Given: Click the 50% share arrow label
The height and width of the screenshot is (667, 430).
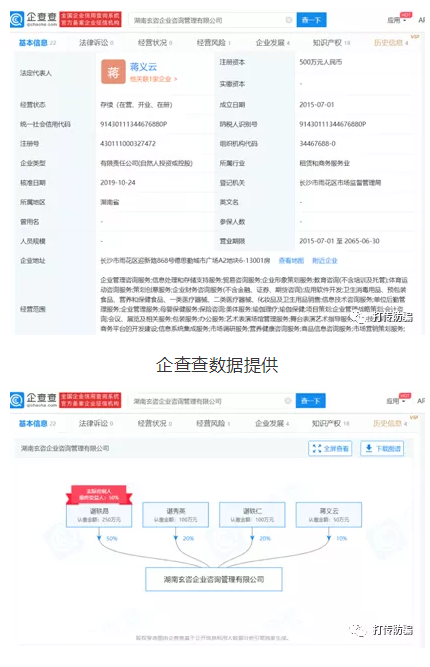Looking at the screenshot, I should tap(112, 538).
